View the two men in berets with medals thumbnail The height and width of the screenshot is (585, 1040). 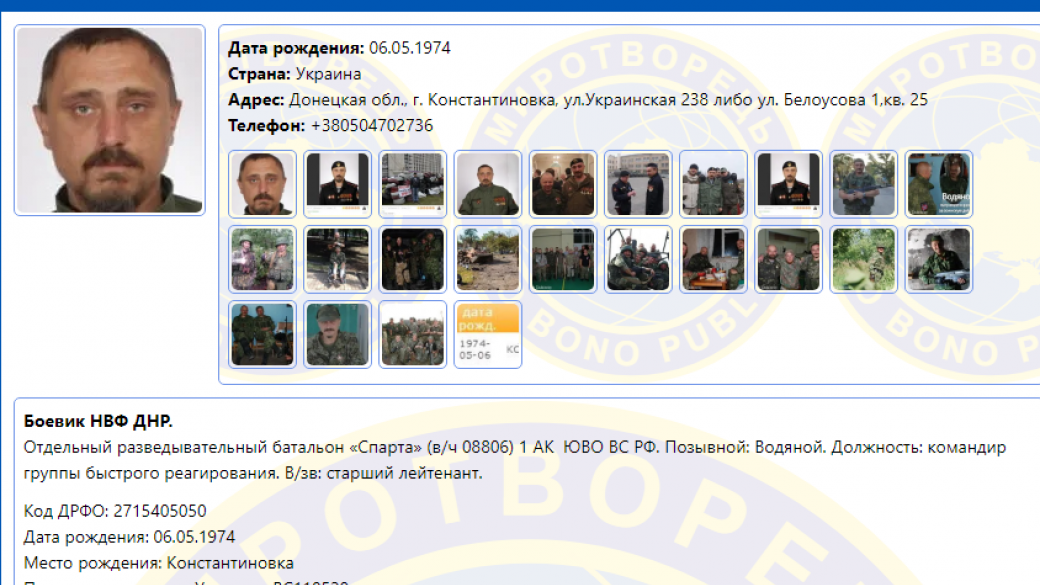(x=563, y=184)
